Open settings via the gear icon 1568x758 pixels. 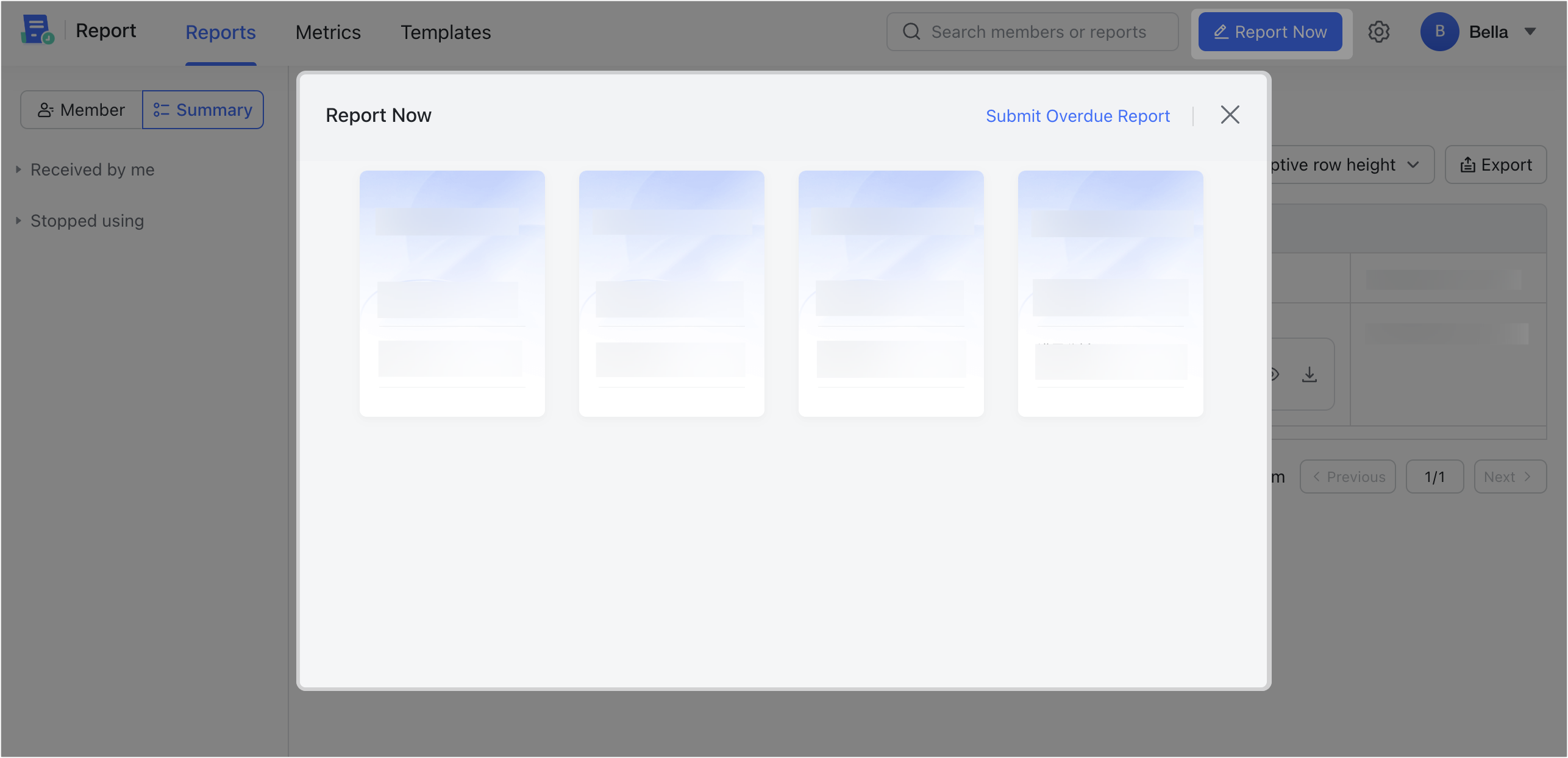pos(1378,32)
